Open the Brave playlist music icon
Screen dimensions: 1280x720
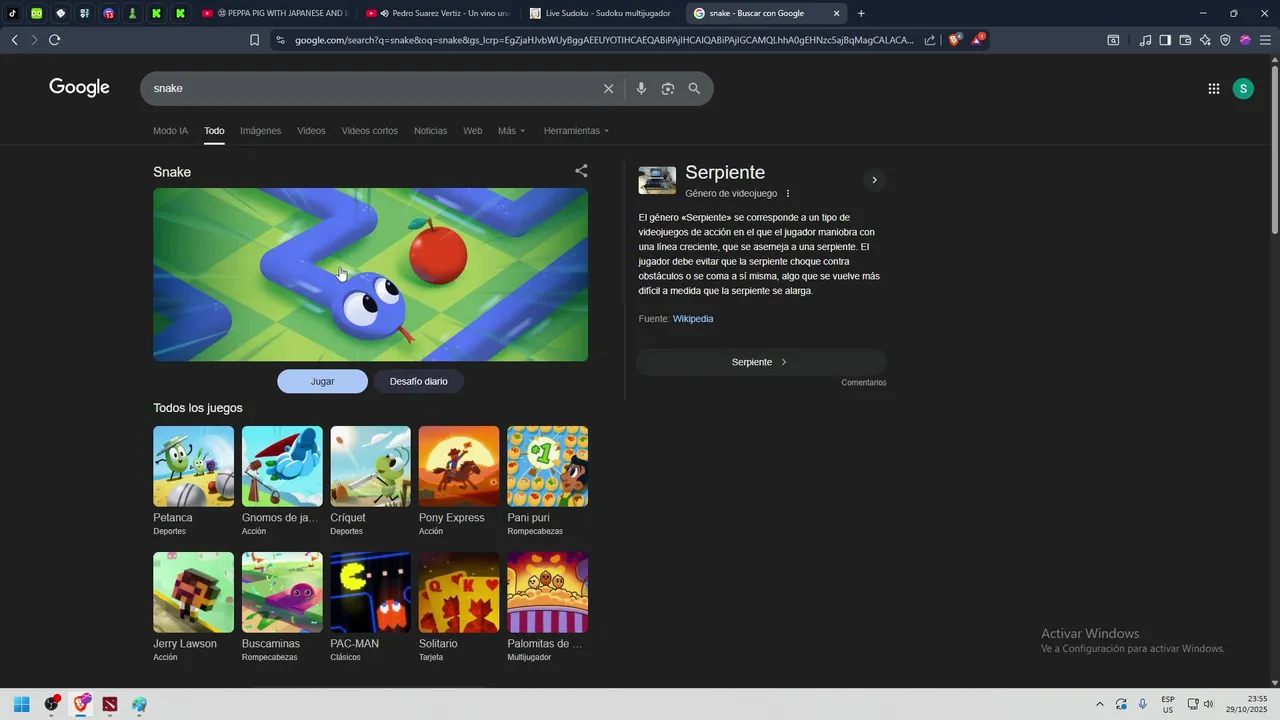coord(1145,40)
